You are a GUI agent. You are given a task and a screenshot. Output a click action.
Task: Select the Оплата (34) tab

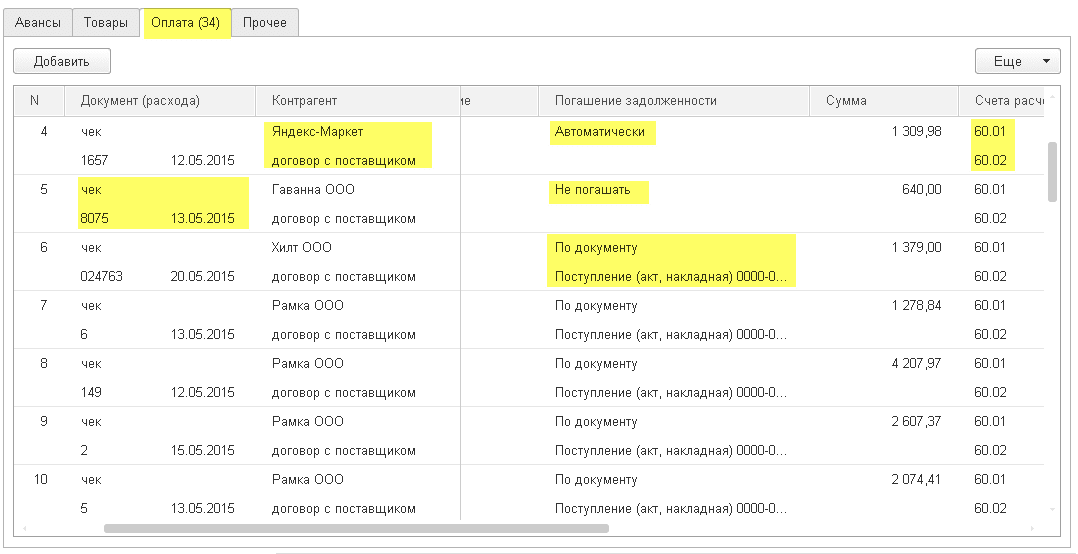[x=186, y=22]
